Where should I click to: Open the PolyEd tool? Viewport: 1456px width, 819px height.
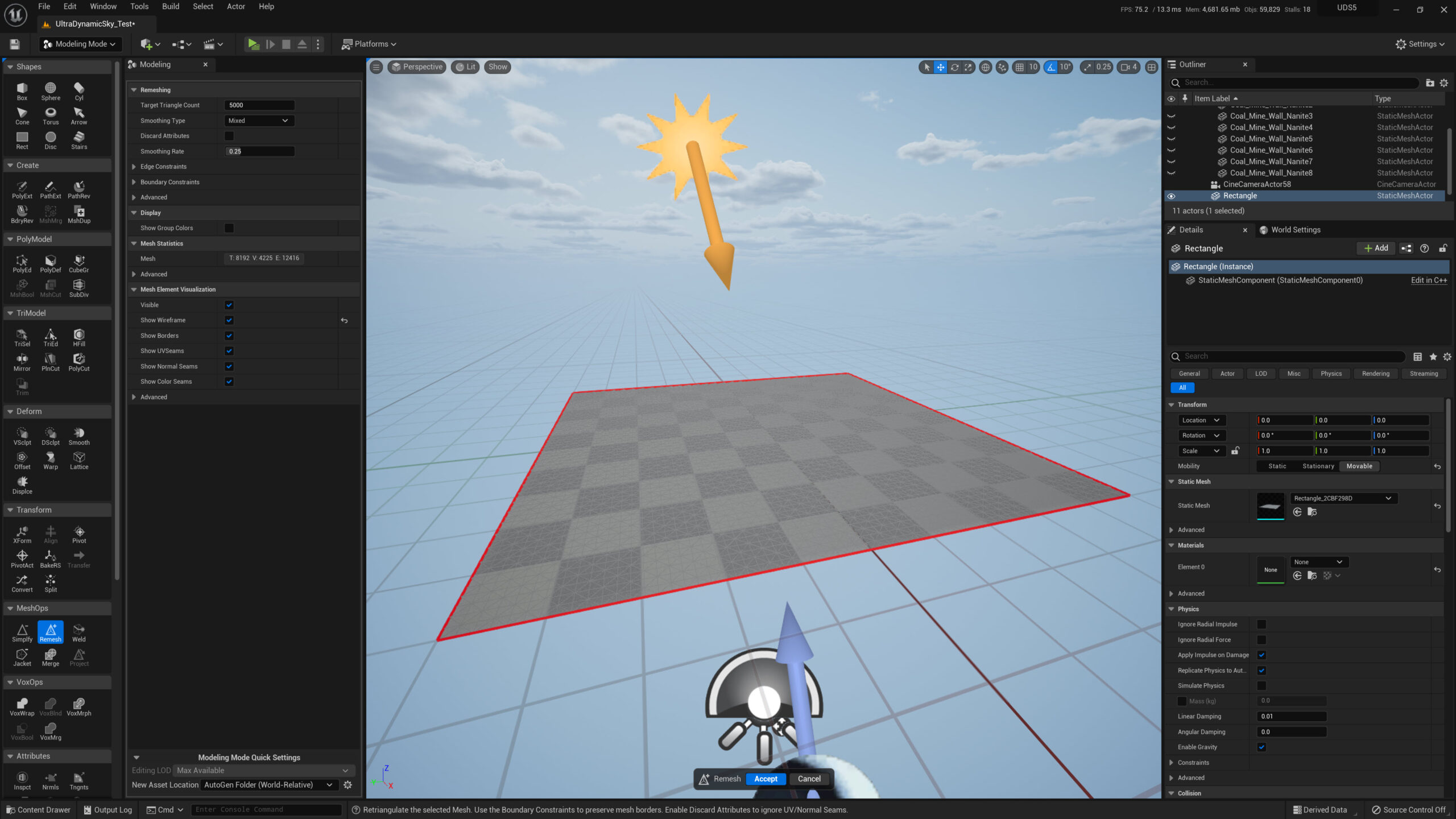22,263
